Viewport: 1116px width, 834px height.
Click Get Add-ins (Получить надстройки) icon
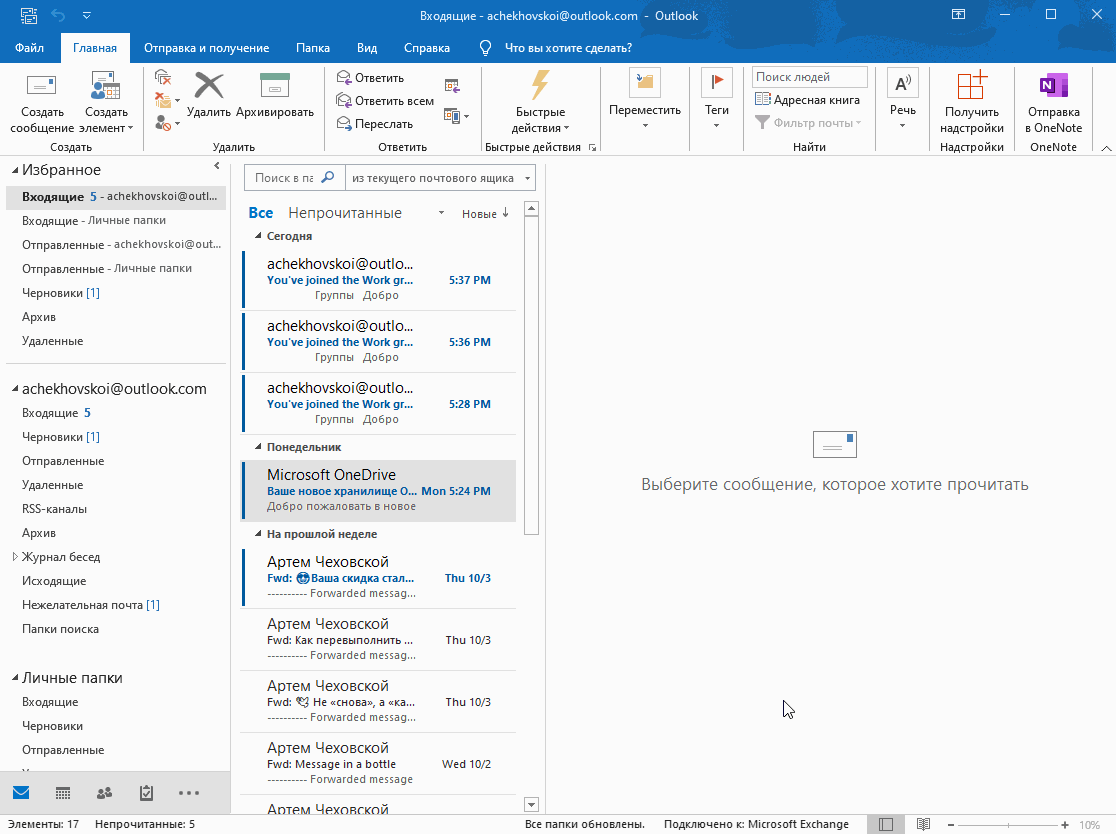[972, 85]
